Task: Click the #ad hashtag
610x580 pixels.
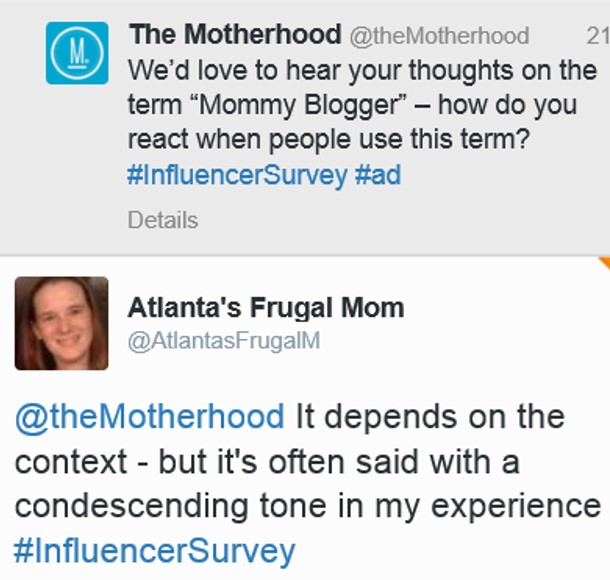Action: [378, 176]
